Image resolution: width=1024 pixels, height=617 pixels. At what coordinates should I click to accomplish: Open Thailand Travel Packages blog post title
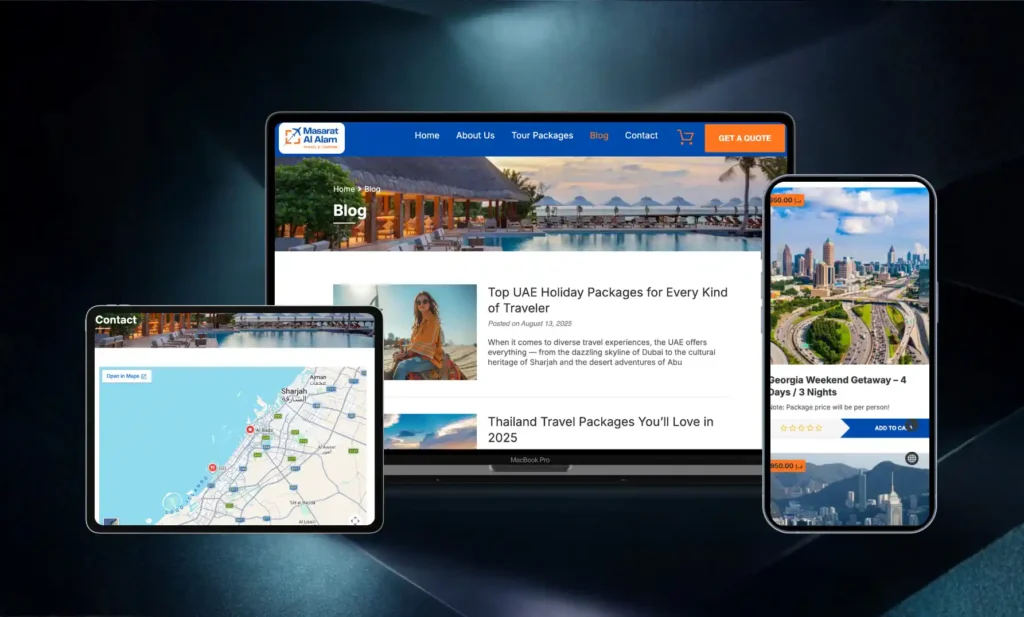[x=600, y=429]
